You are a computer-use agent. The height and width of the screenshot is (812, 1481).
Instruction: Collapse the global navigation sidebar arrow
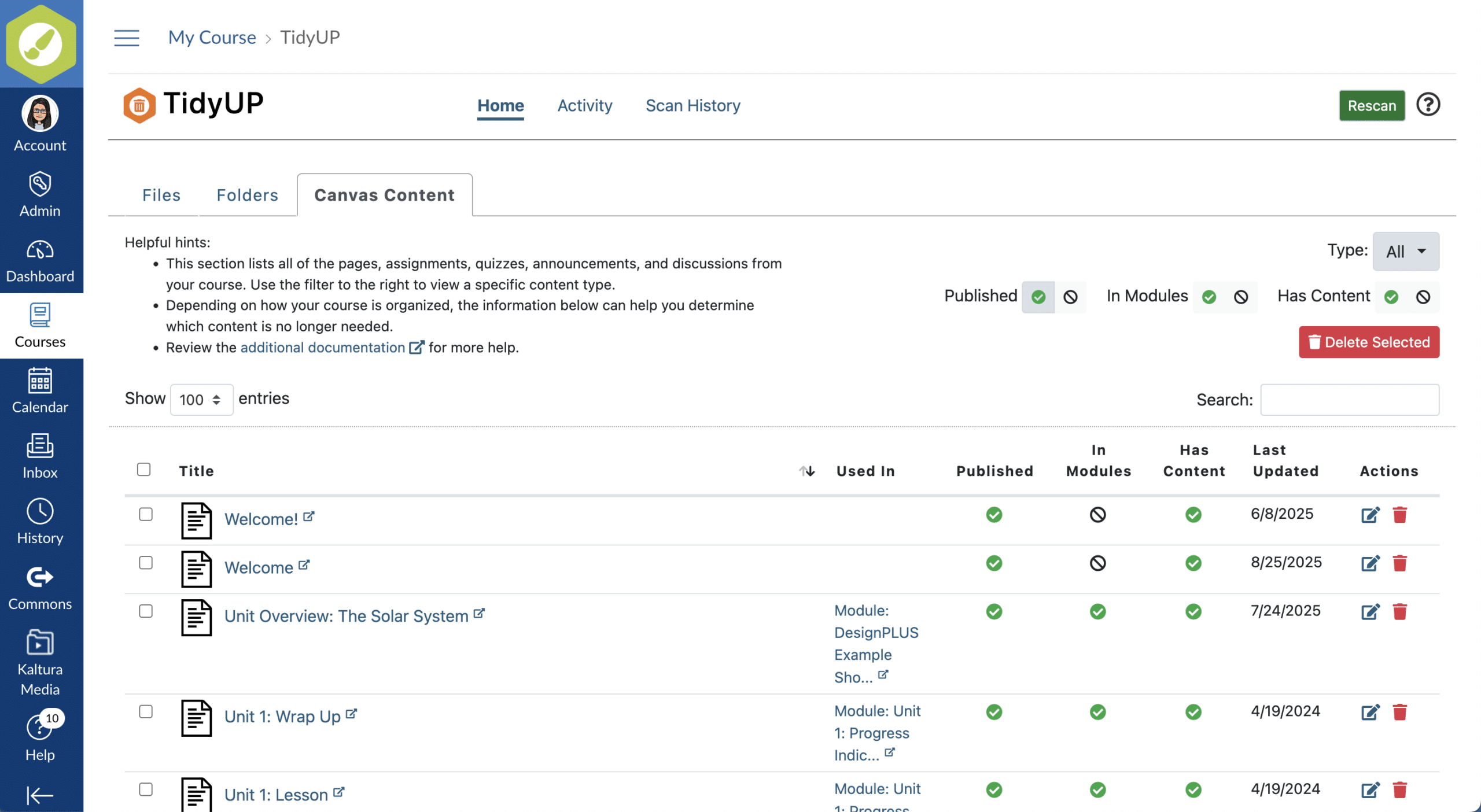click(x=40, y=796)
